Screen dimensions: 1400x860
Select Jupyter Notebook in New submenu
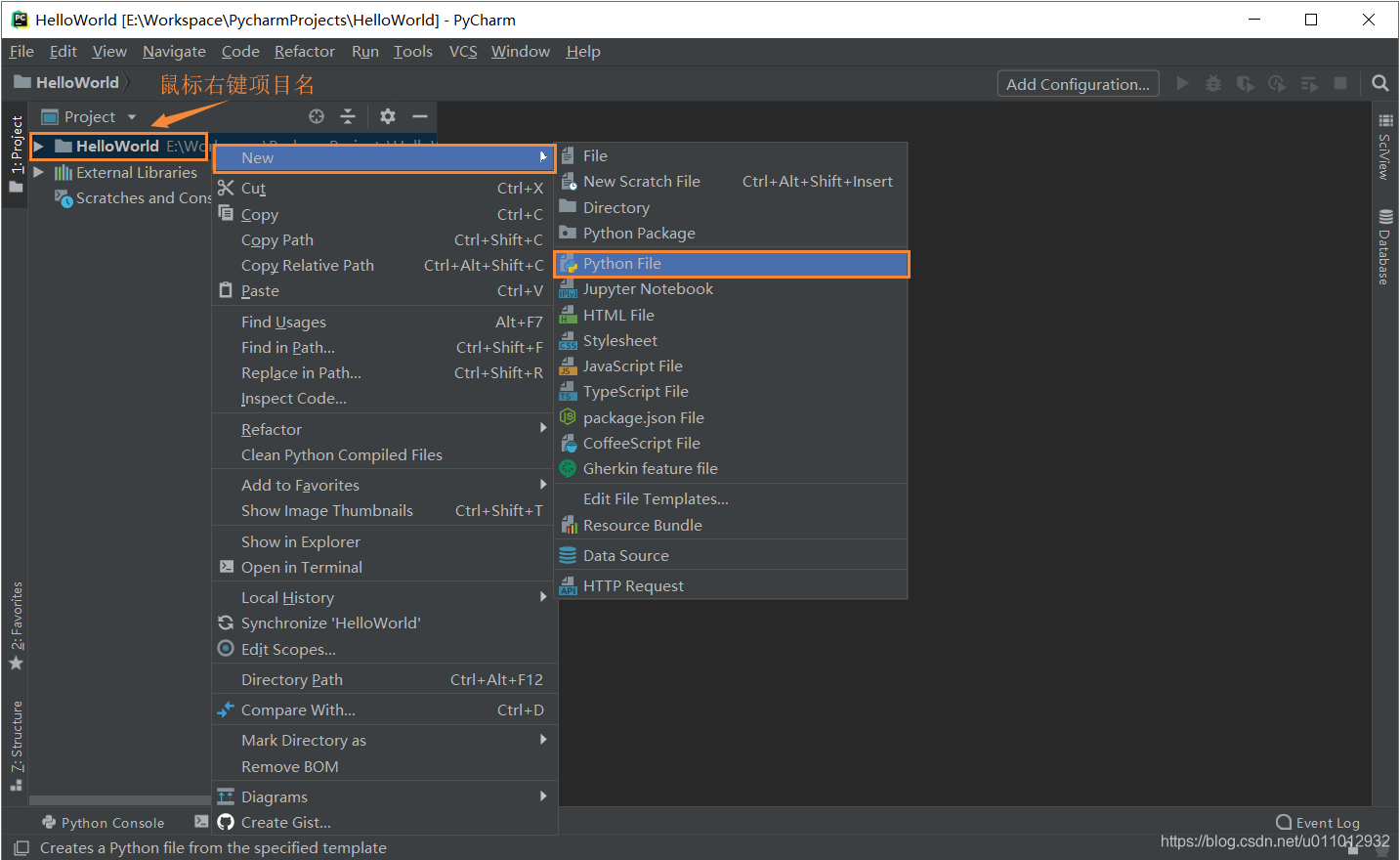[731, 289]
